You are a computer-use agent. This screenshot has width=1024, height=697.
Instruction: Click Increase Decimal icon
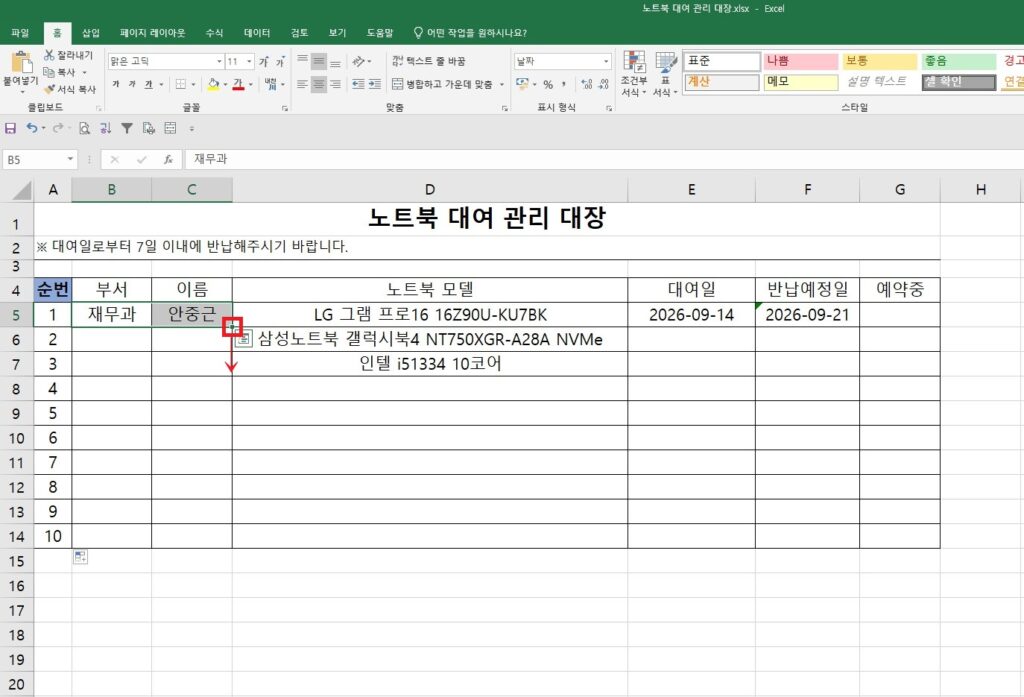tap(586, 84)
